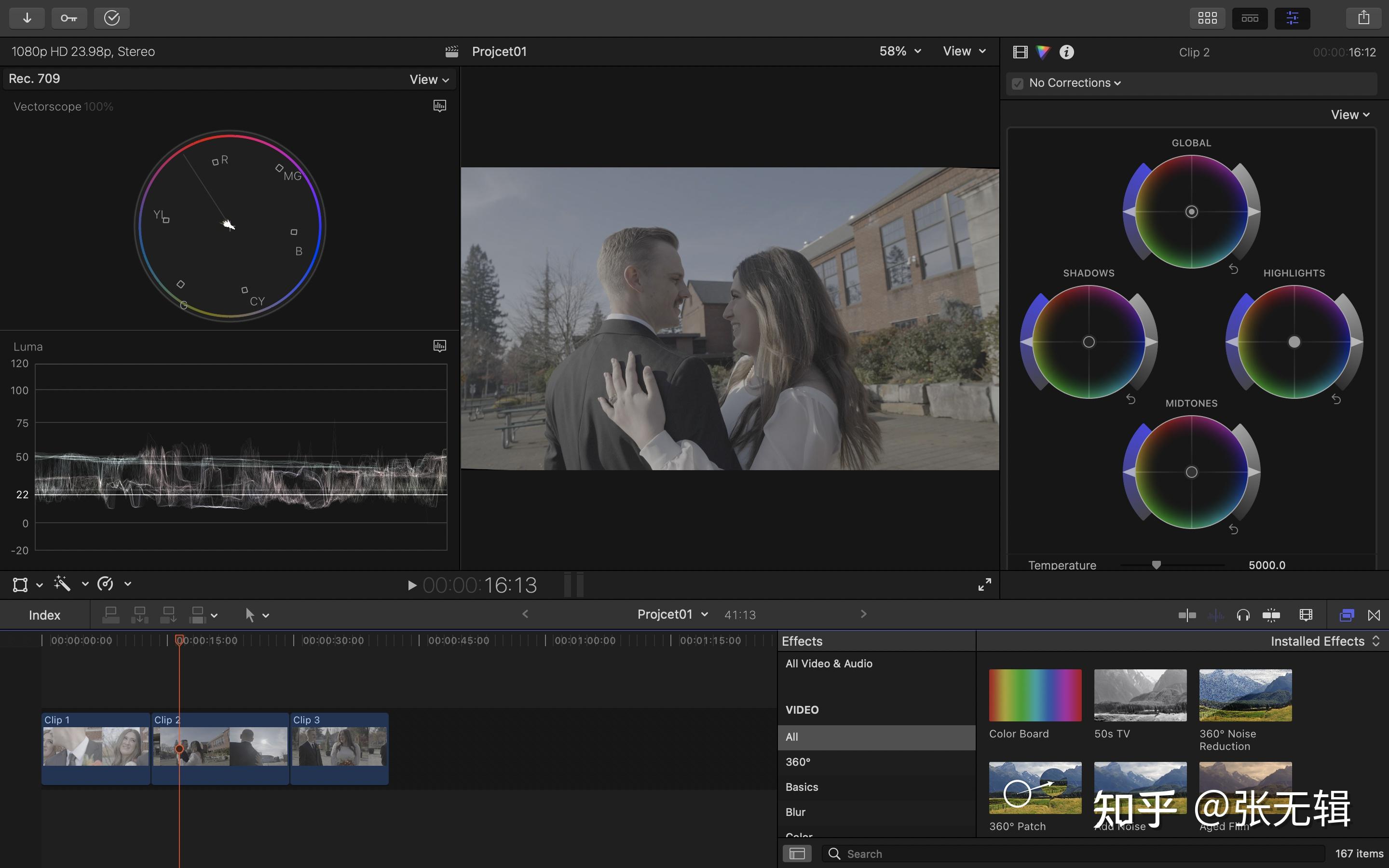Toggle audio skimming headphones icon
Screen dimensions: 1389x868
click(1243, 615)
